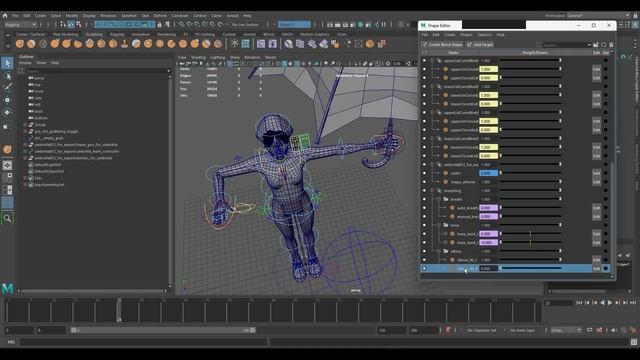640x360 pixels.
Task: Open the No Anim Layer dropdown
Action: tap(523, 330)
